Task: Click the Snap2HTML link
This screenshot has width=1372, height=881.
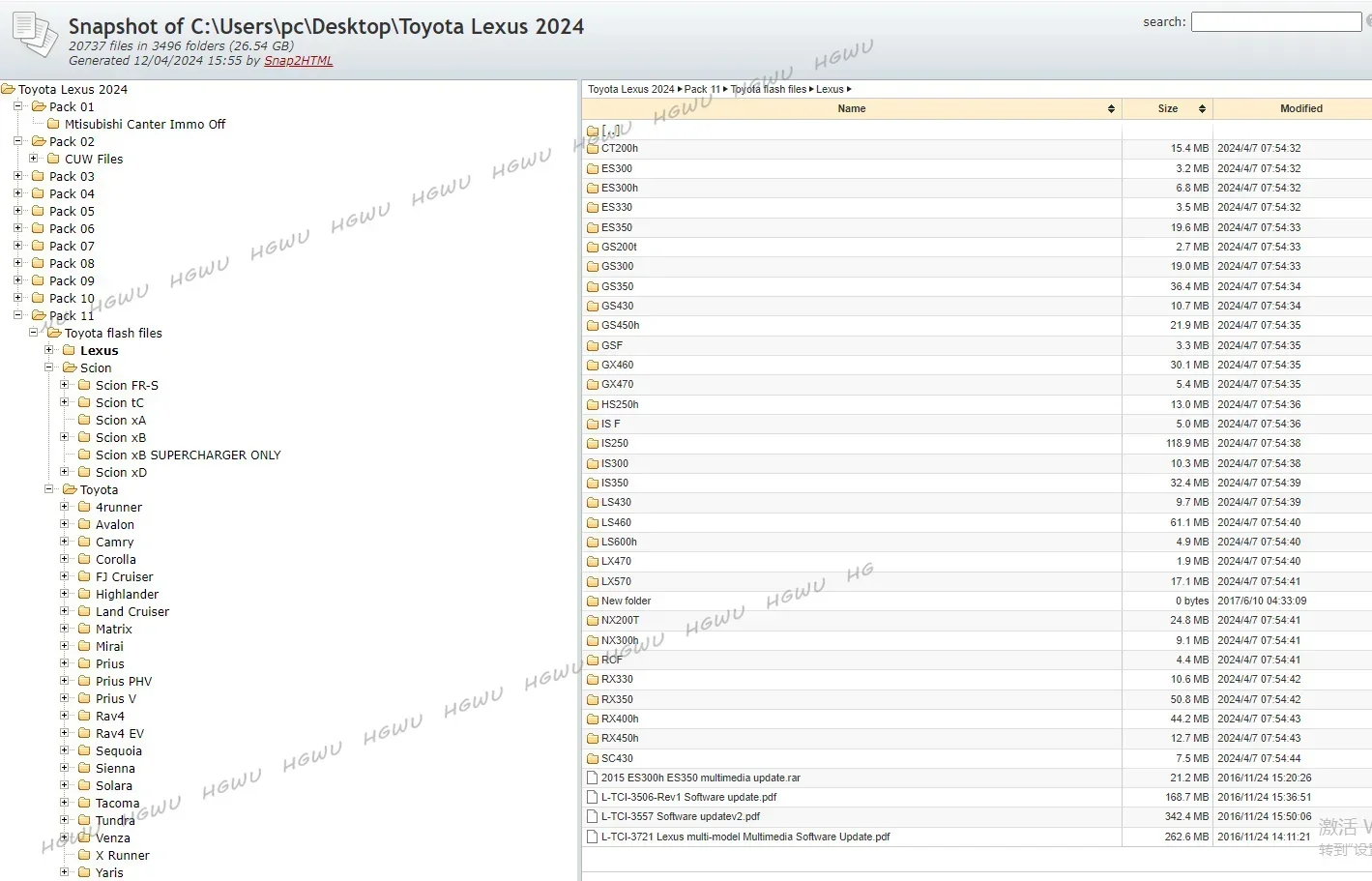Action: point(298,60)
